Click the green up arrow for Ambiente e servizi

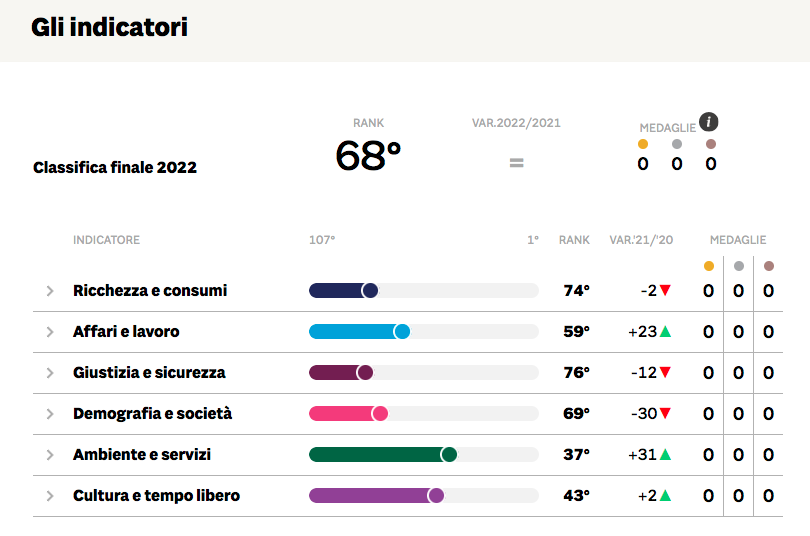point(665,454)
